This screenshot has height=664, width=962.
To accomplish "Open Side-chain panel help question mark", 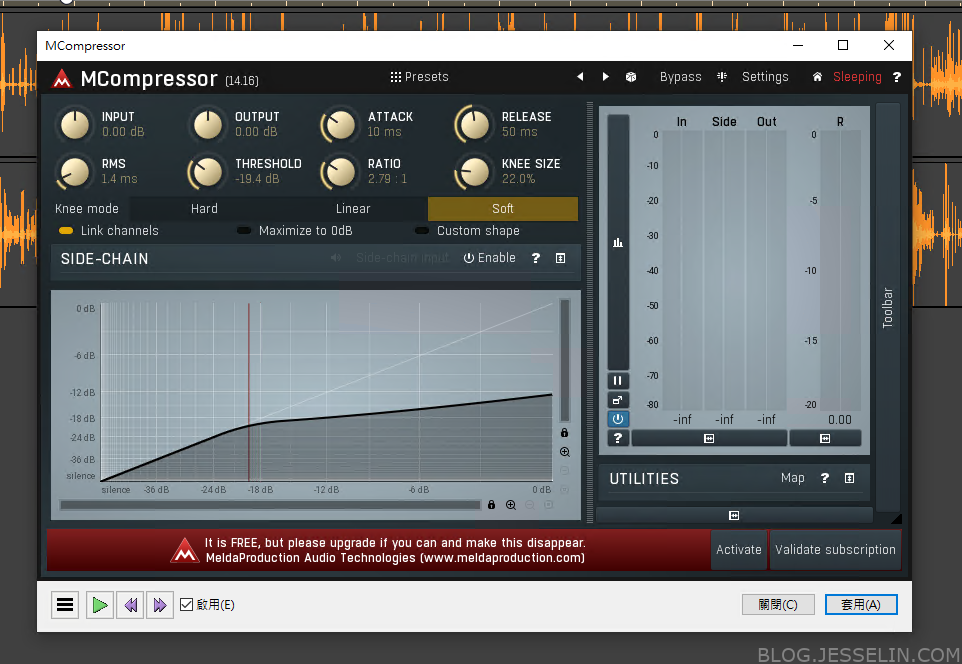I will point(536,258).
